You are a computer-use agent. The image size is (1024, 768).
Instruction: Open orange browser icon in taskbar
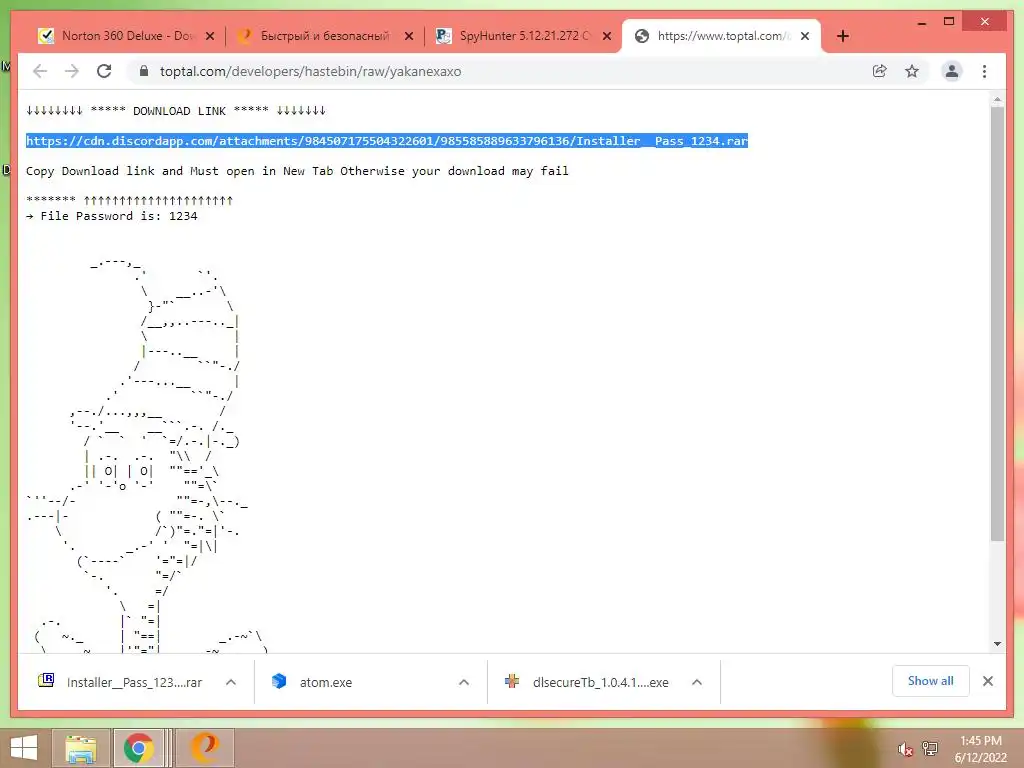coord(204,748)
